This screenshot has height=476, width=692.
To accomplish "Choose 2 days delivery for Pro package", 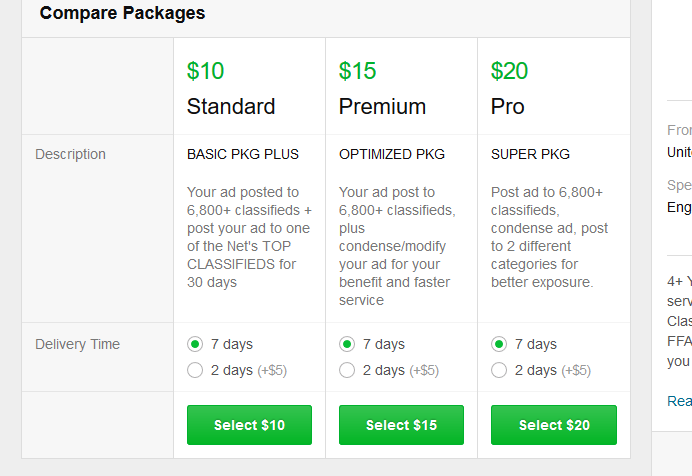I will pos(499,370).
